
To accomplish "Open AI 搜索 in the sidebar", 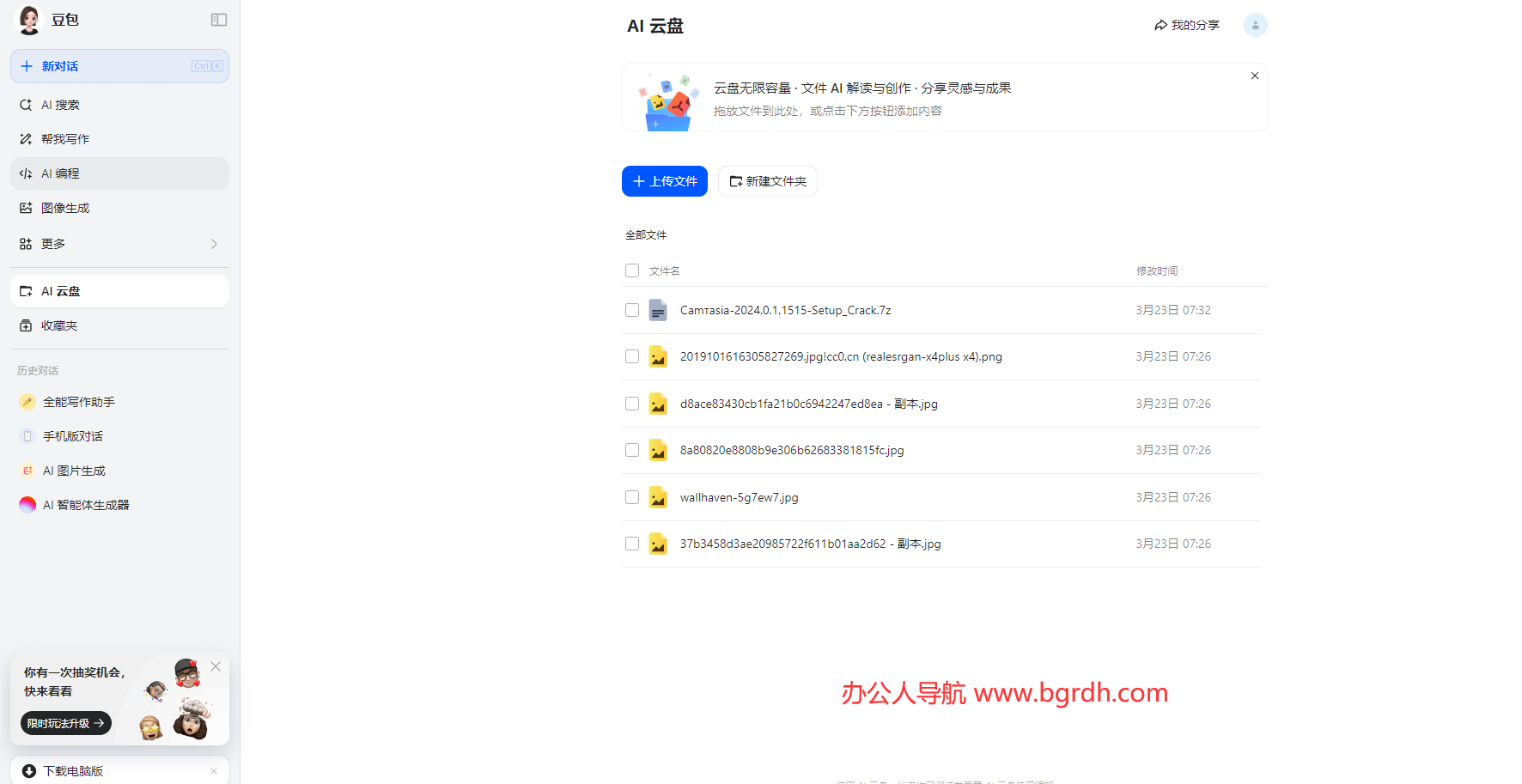I will (x=119, y=105).
